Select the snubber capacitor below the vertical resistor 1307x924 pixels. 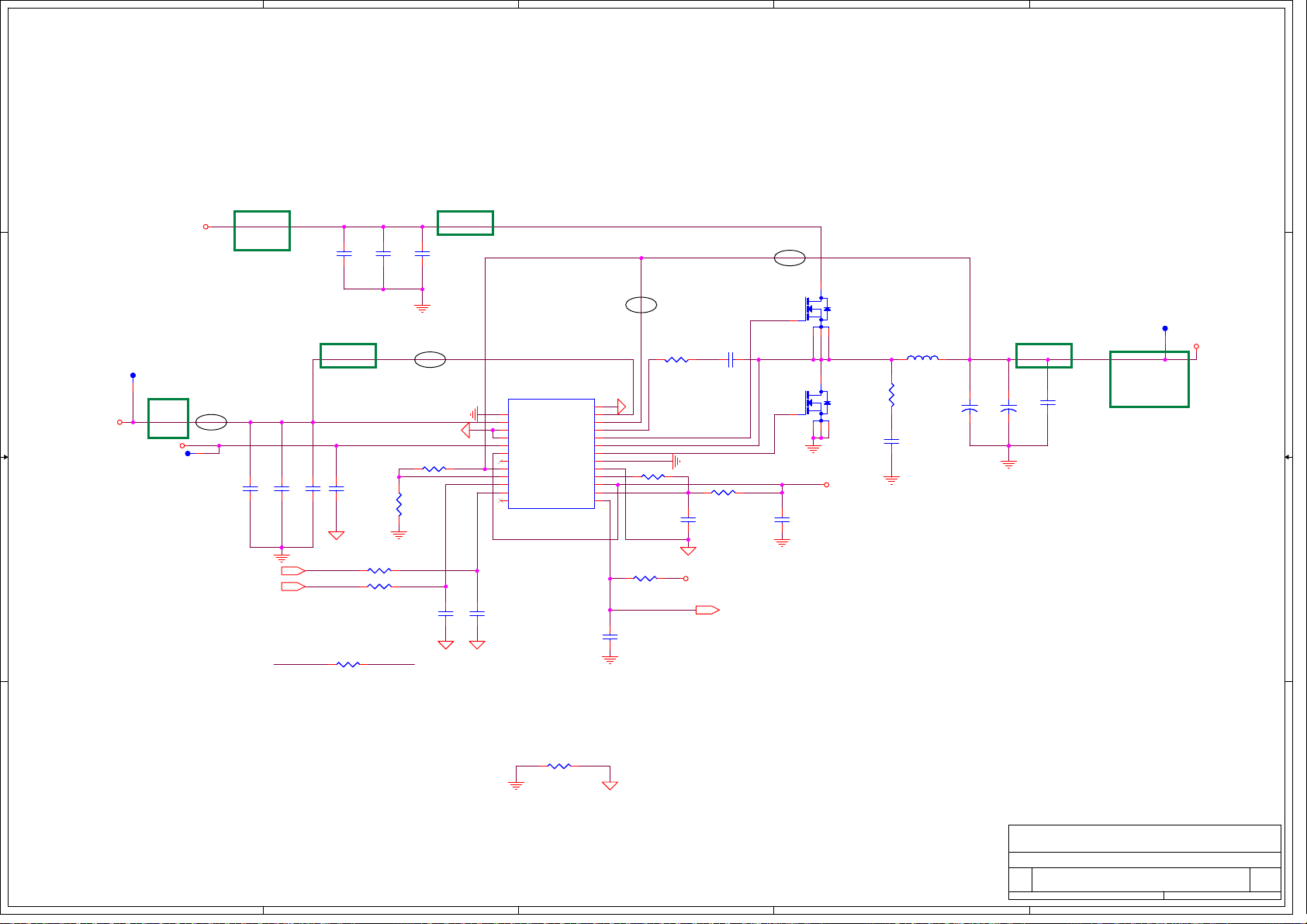(892, 441)
